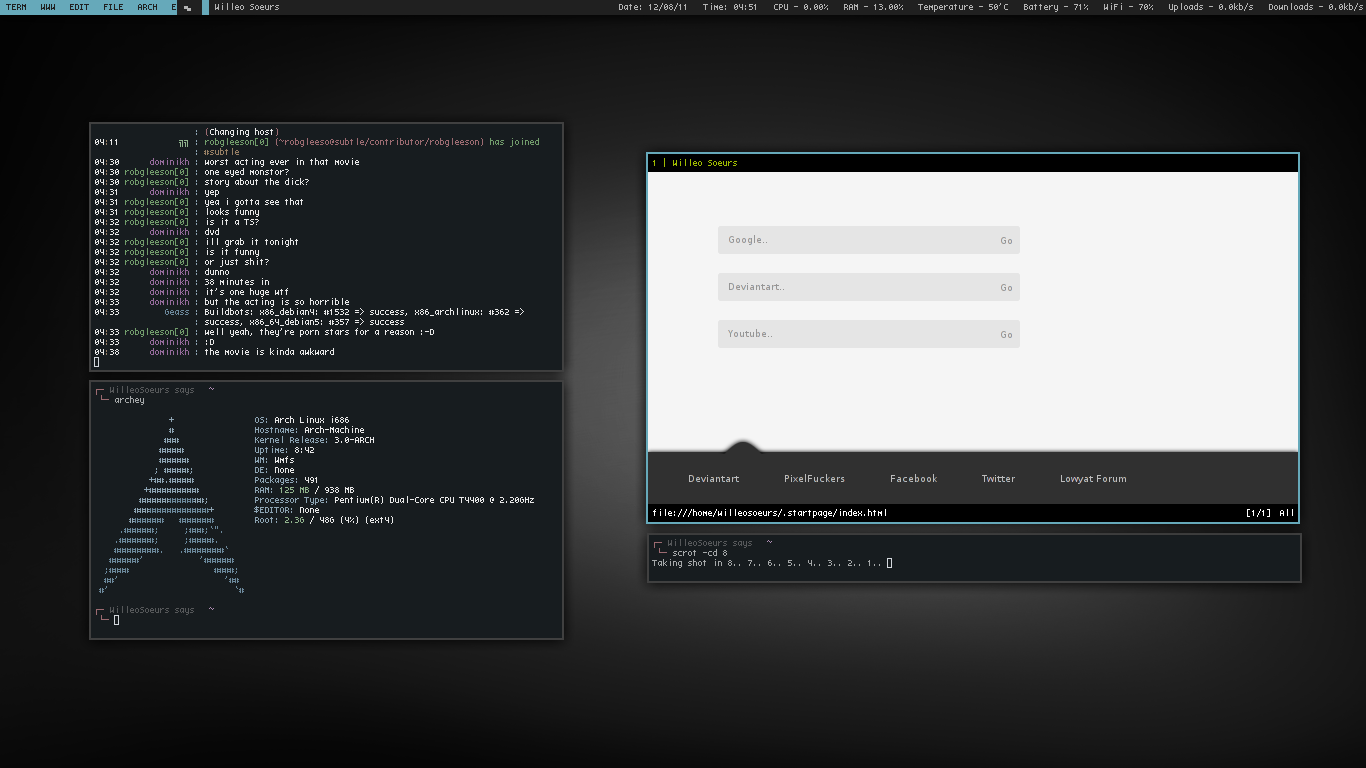Click Go next to Deviantart field
The height and width of the screenshot is (768, 1366).
[1006, 287]
